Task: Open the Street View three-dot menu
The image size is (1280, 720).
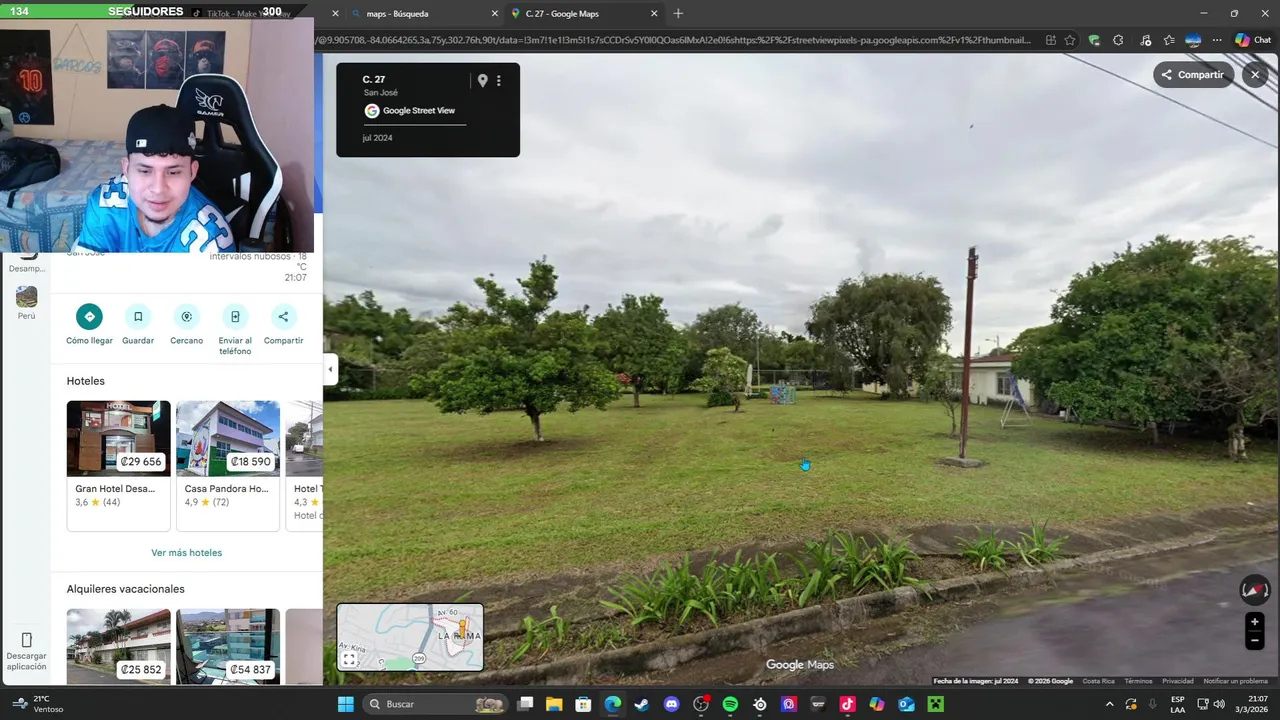Action: coord(499,81)
